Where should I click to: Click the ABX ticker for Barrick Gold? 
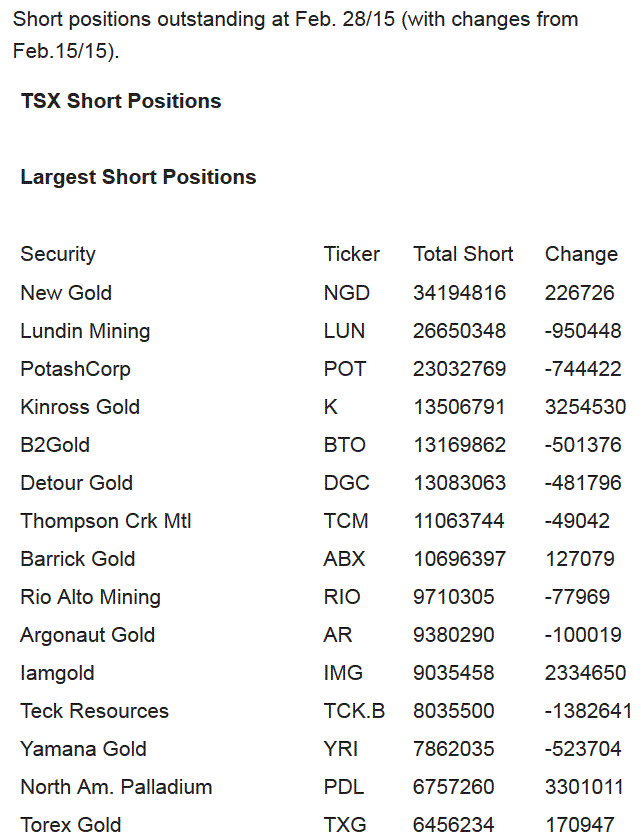tap(344, 559)
